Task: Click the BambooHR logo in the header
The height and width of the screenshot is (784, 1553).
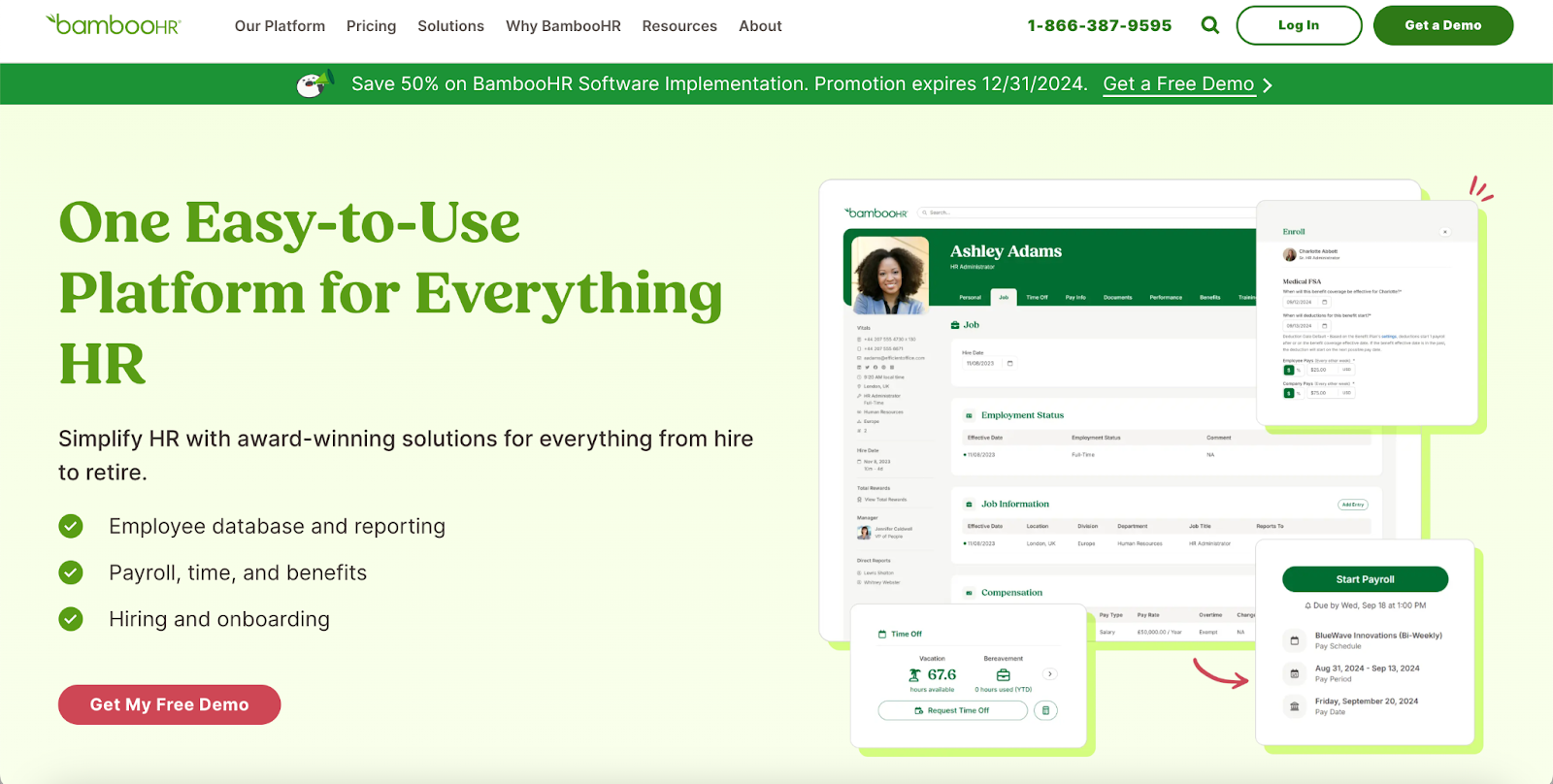Action: tap(114, 24)
